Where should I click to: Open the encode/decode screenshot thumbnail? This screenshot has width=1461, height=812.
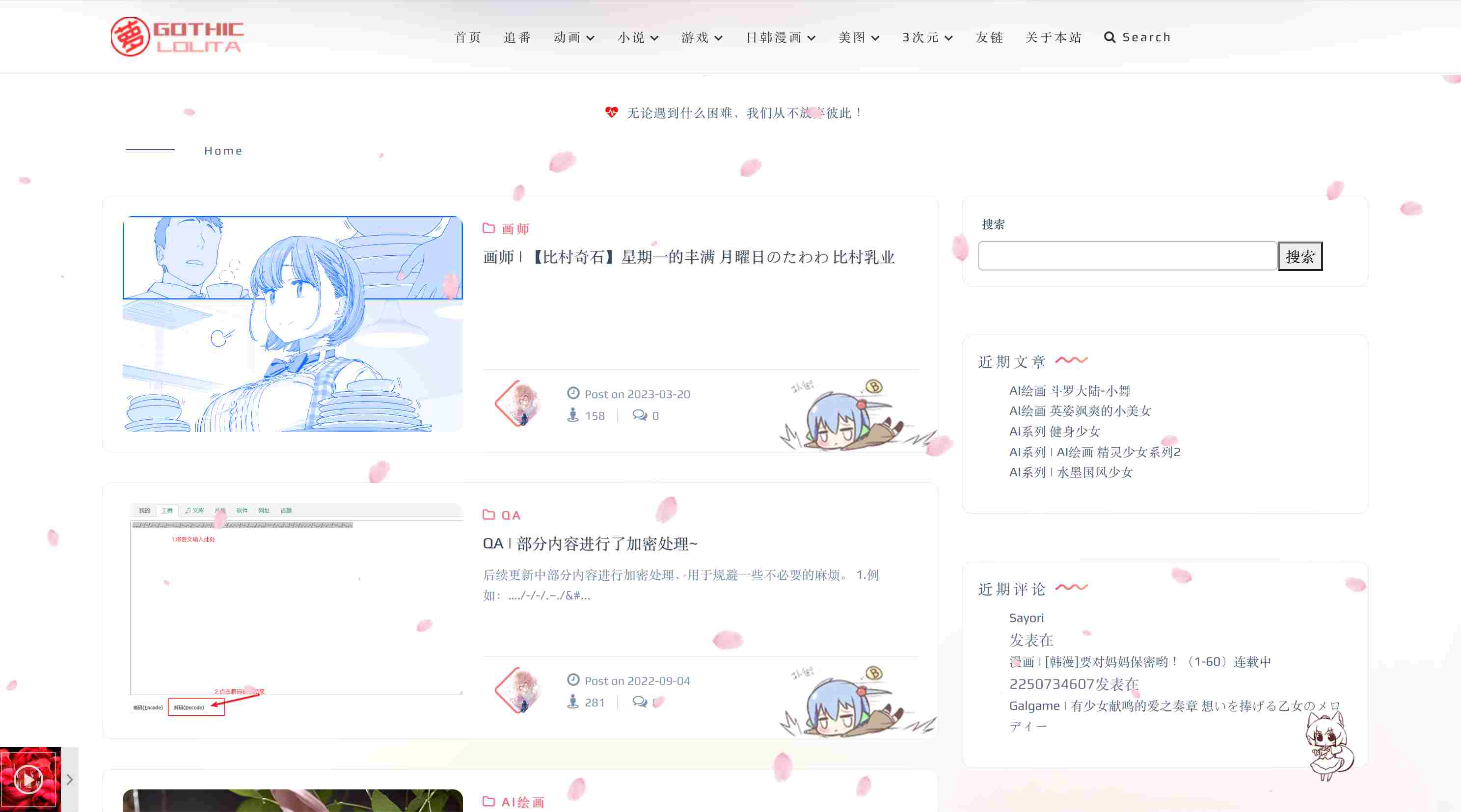click(292, 610)
